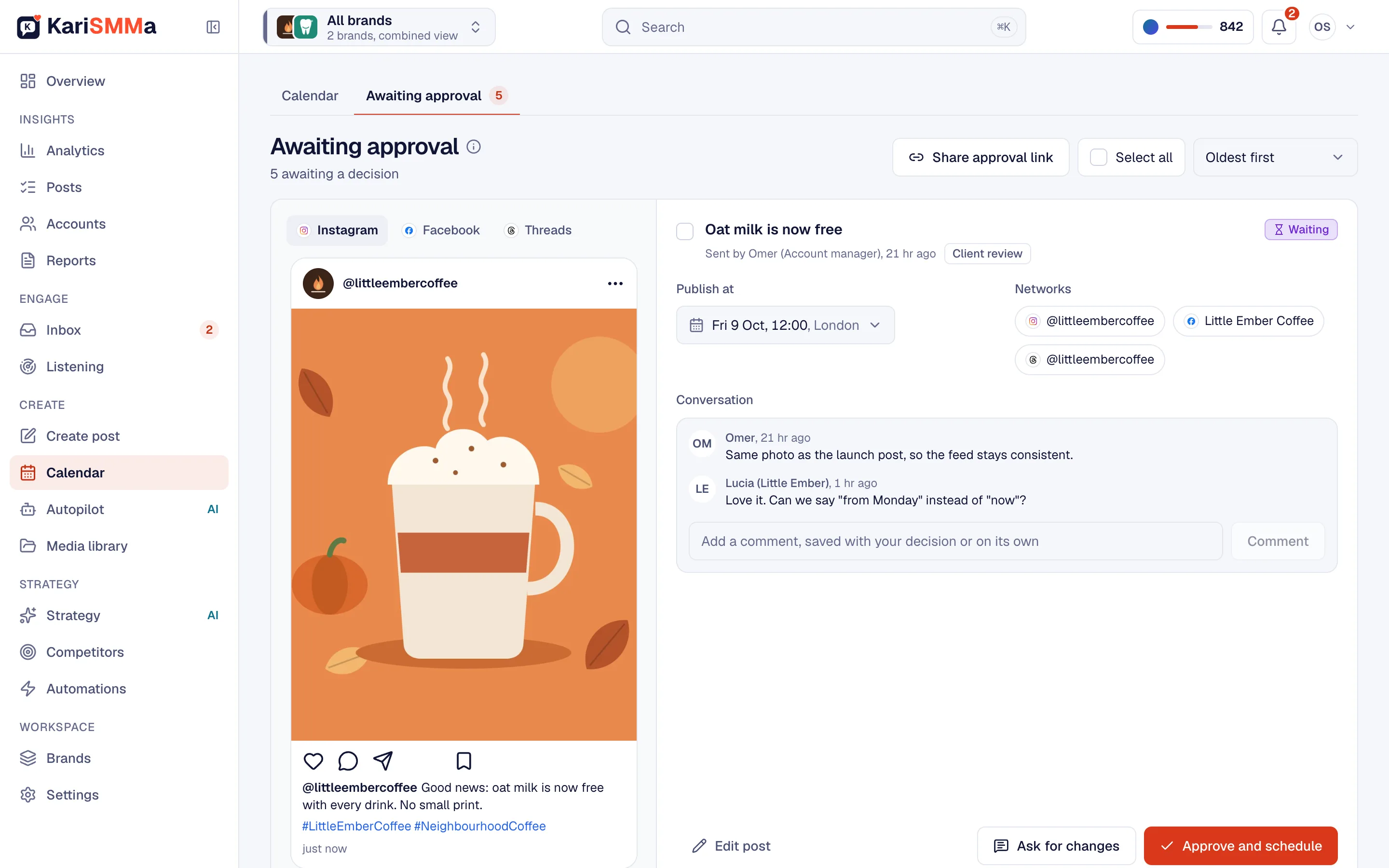Select the Awaiting approval tab
This screenshot has height=868, width=1389.
437,96
